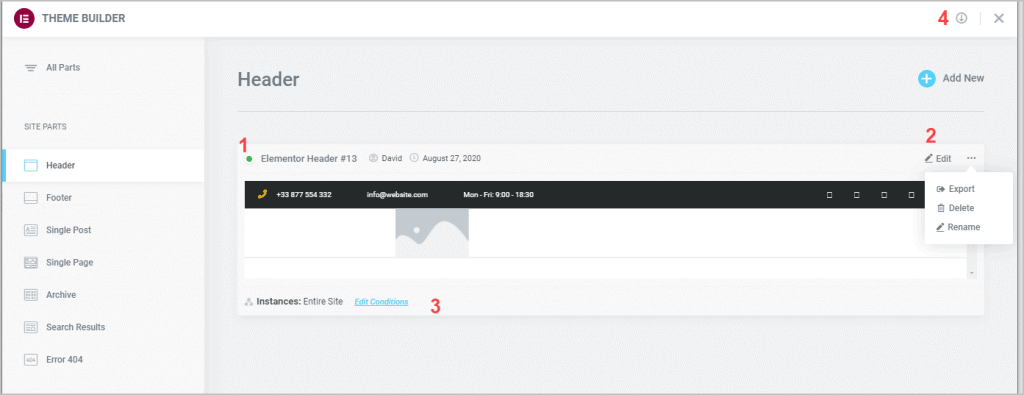Click the green active status dot

[x=249, y=159]
